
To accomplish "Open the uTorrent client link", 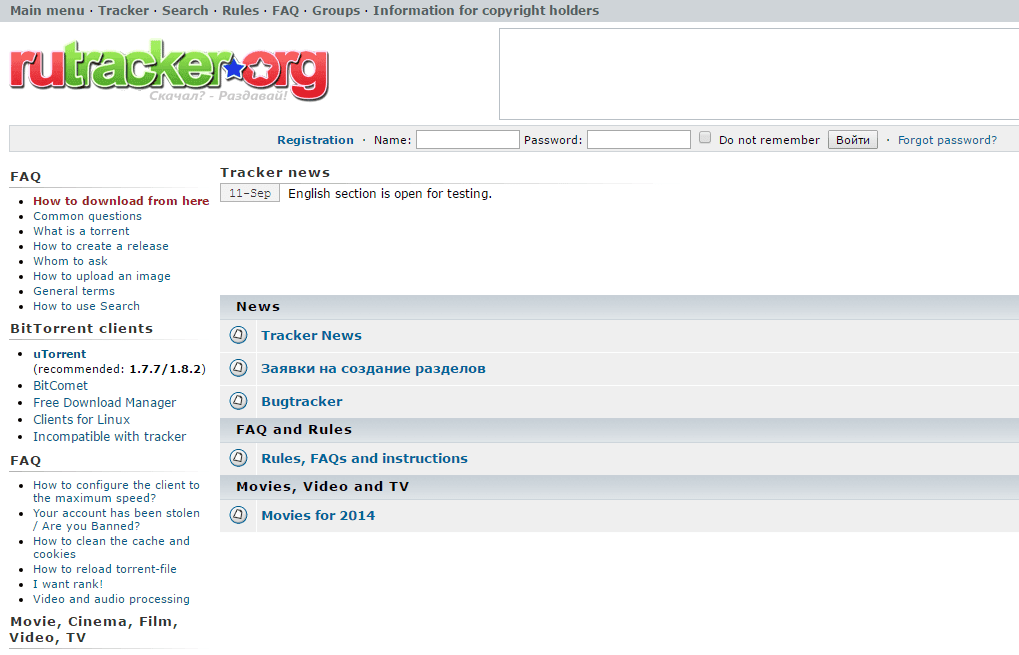I will (x=60, y=353).
